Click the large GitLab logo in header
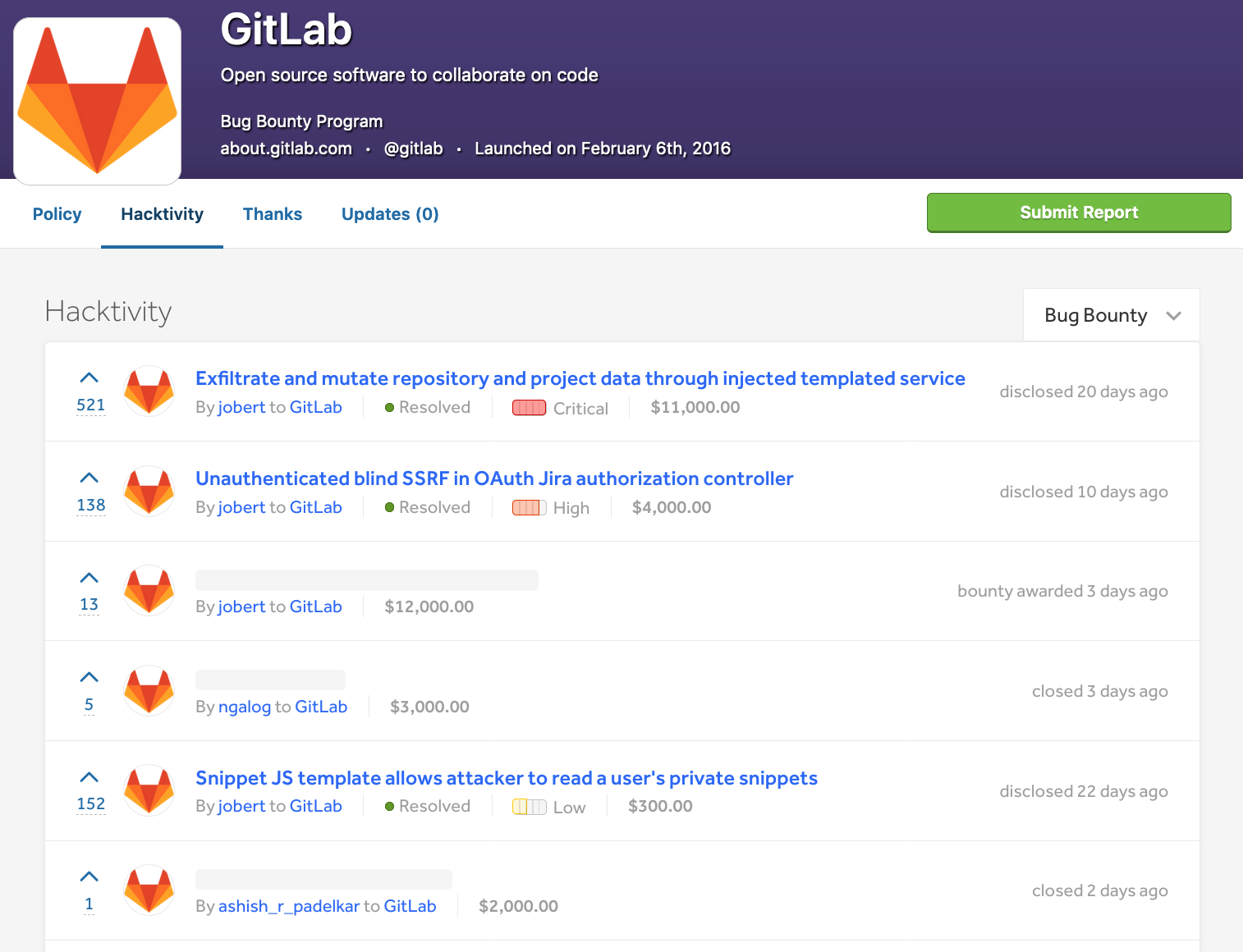This screenshot has height=952, width=1243. pyautogui.click(x=98, y=101)
